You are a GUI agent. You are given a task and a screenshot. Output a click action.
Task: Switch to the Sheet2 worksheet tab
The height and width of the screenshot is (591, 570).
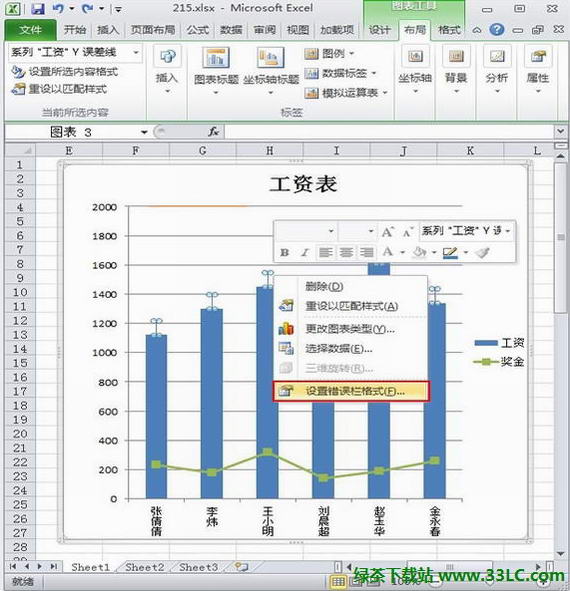pyautogui.click(x=145, y=567)
